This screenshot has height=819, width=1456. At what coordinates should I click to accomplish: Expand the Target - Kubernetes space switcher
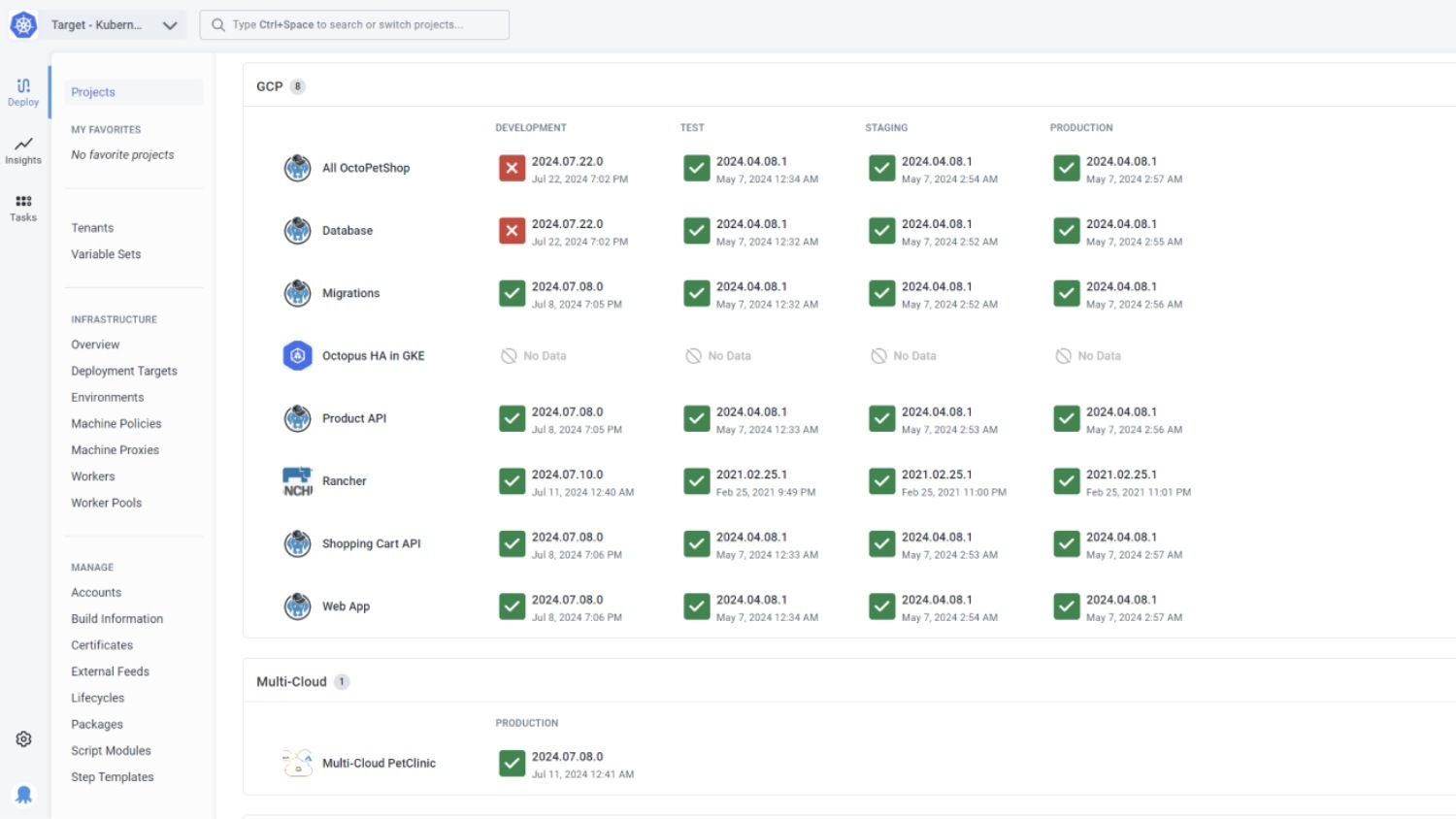pyautogui.click(x=116, y=25)
